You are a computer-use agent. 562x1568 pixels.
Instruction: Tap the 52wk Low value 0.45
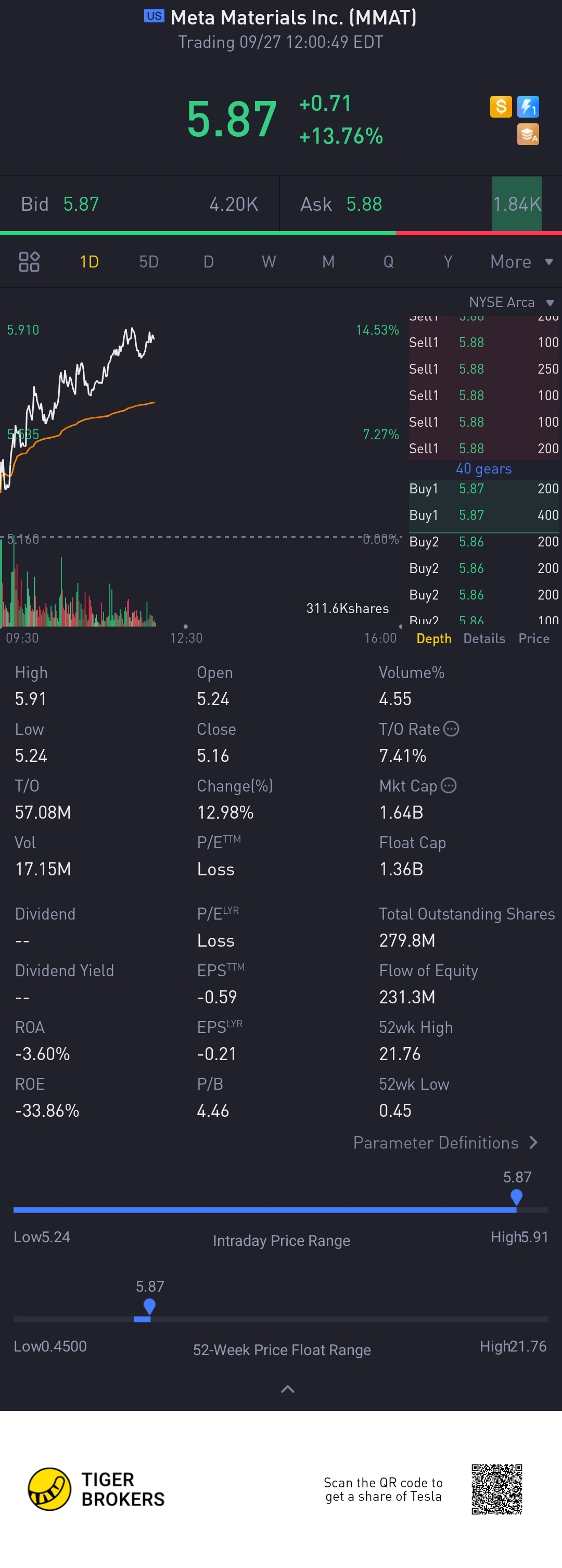coord(395,1110)
